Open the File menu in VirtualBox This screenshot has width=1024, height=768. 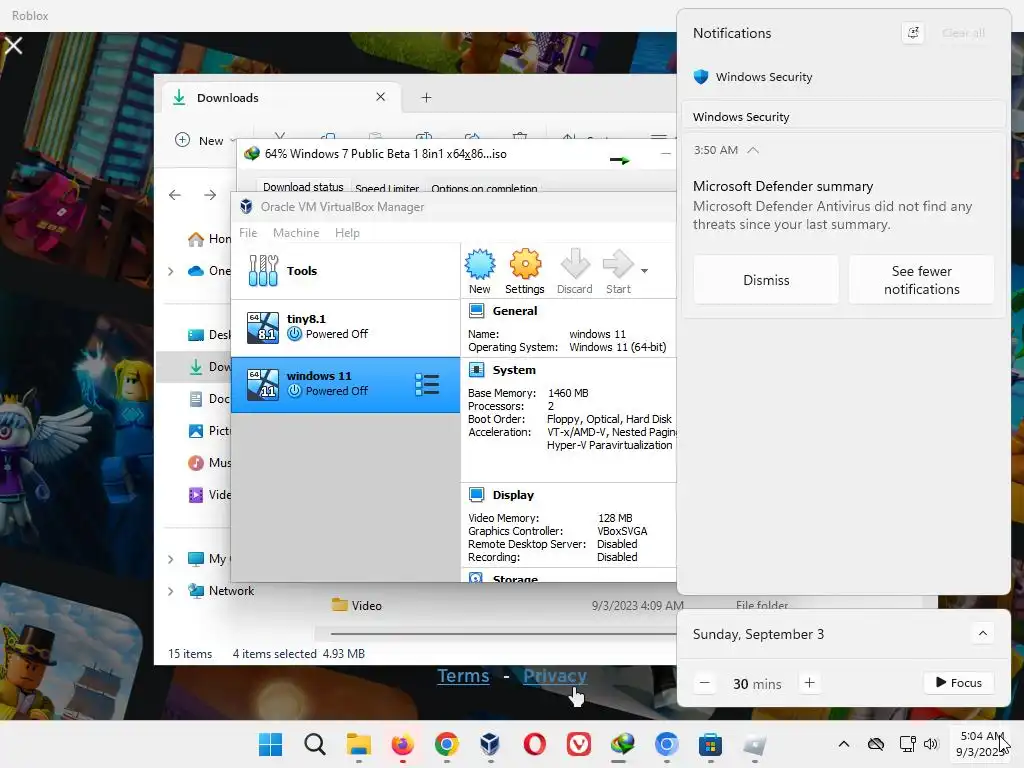click(x=248, y=233)
